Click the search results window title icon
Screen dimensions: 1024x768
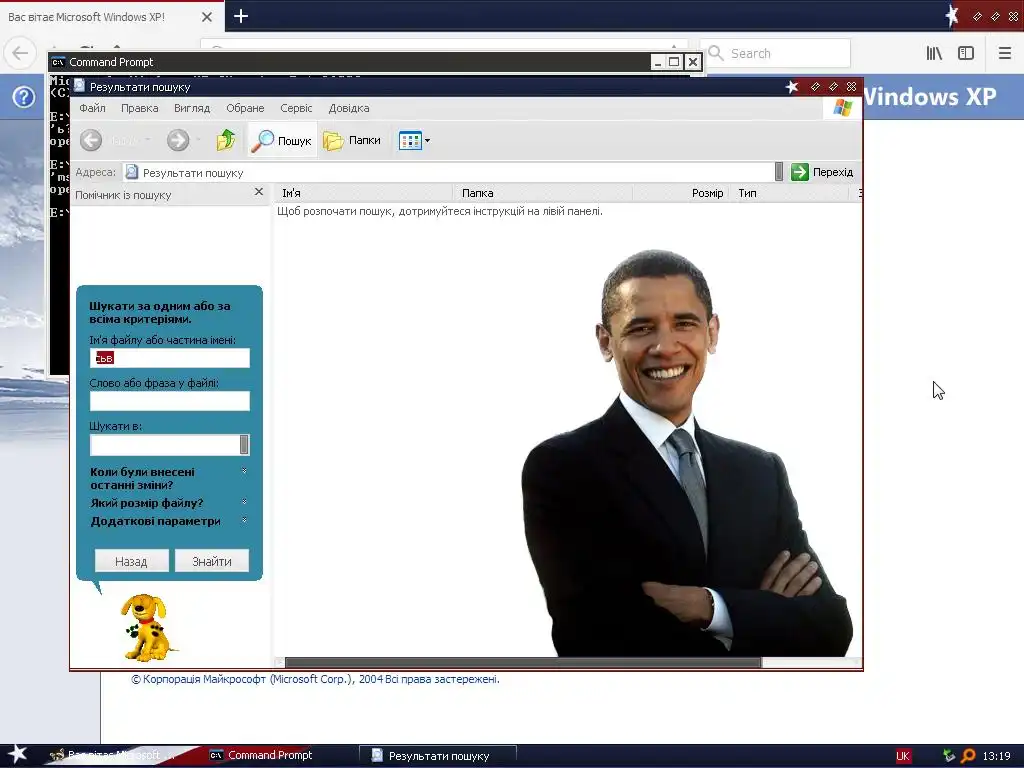[80, 86]
